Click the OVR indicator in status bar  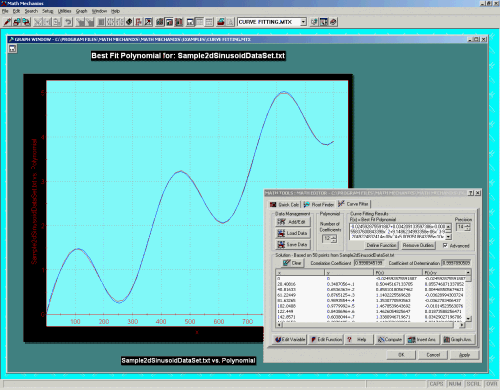pyautogui.click(x=492, y=384)
